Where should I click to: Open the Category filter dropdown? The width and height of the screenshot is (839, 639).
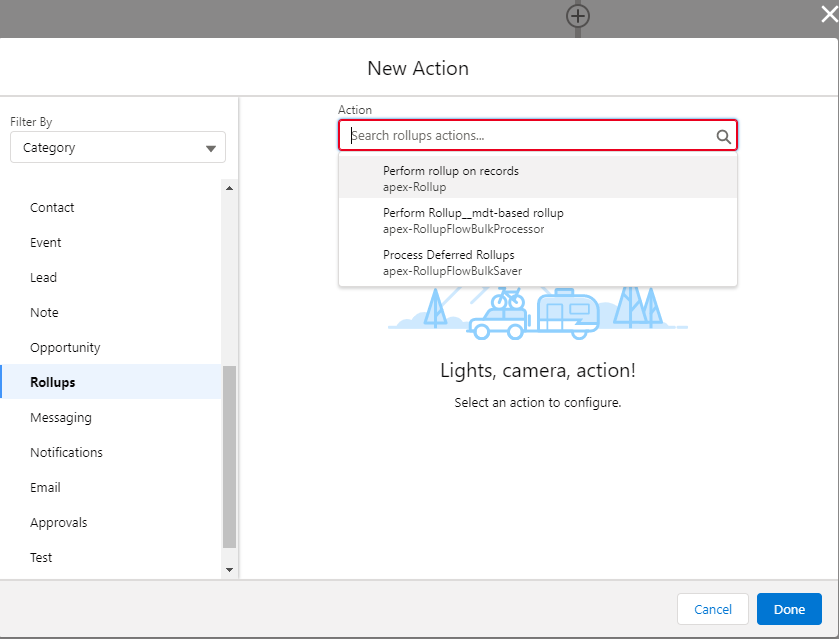[117, 146]
